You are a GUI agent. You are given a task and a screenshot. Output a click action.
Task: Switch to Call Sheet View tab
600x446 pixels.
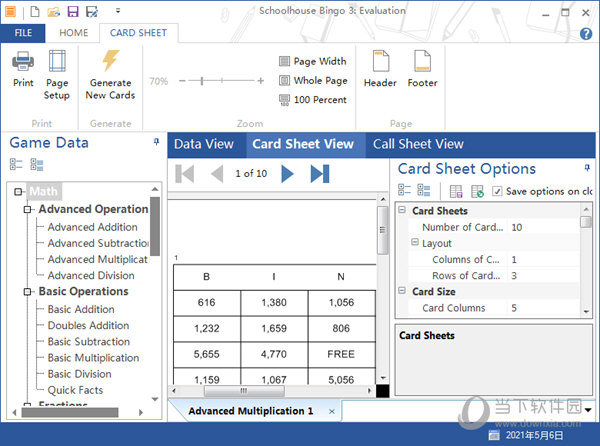click(418, 144)
